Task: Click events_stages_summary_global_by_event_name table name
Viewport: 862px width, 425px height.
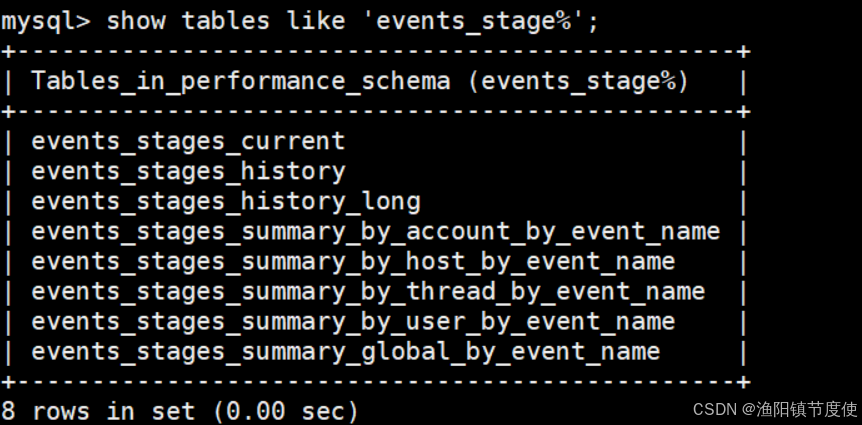Action: 345,351
